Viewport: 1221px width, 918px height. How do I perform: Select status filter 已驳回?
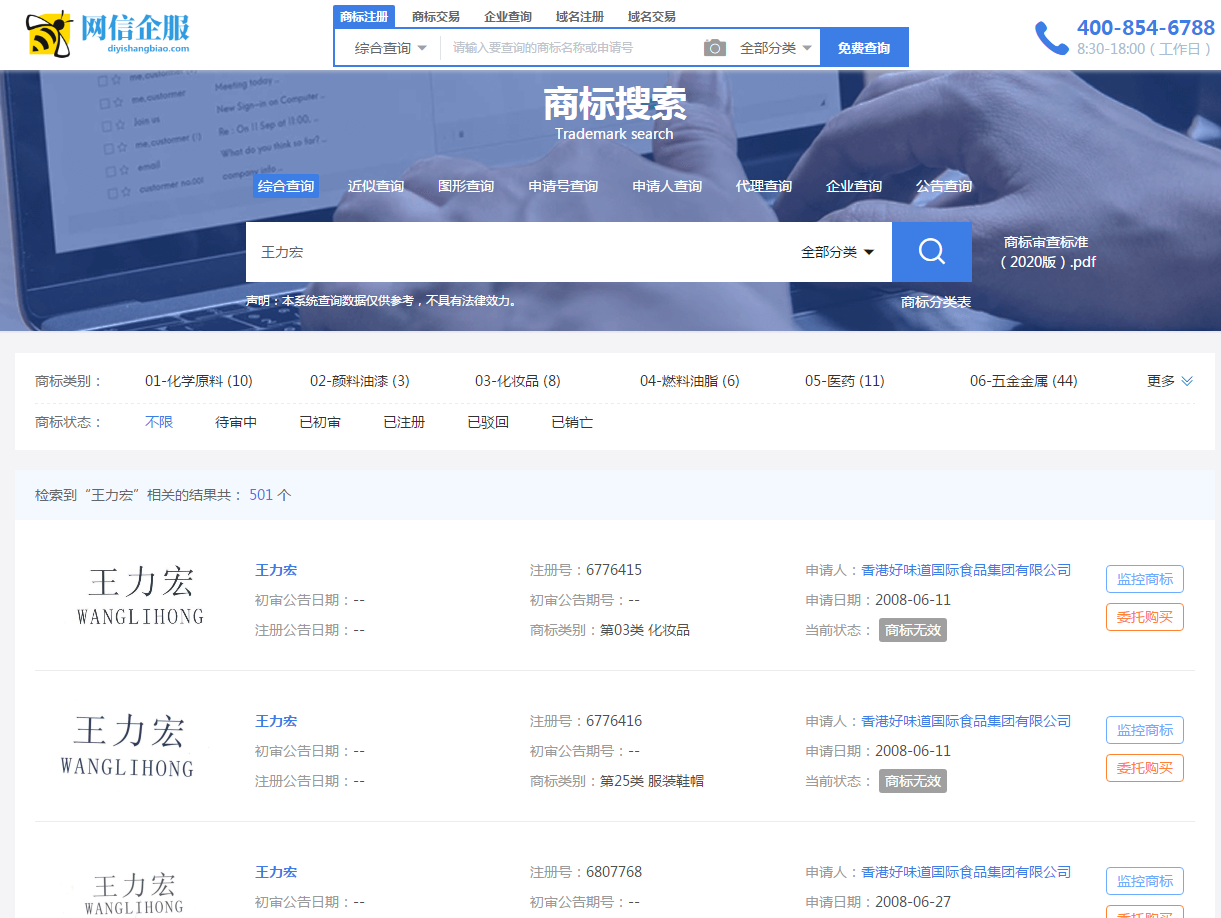pyautogui.click(x=488, y=422)
